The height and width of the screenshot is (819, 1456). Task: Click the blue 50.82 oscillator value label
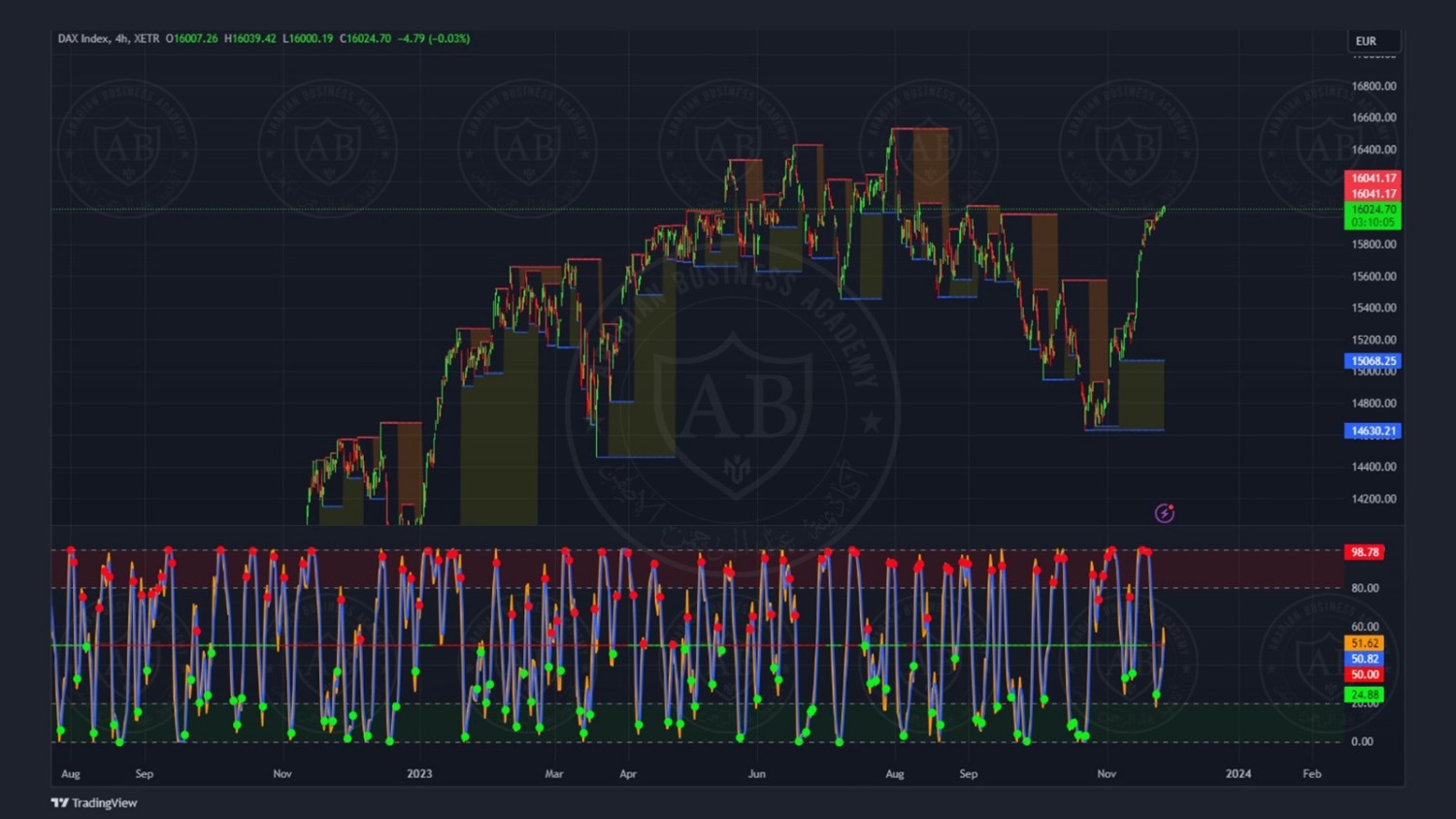pos(1364,659)
